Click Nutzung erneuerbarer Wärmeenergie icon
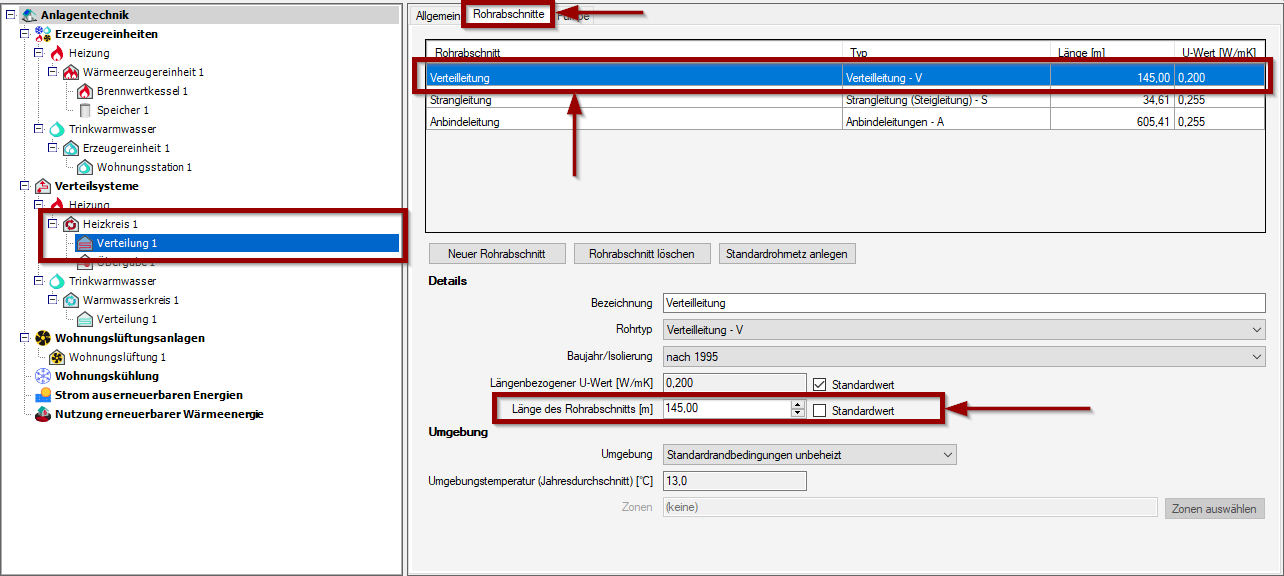 43,414
